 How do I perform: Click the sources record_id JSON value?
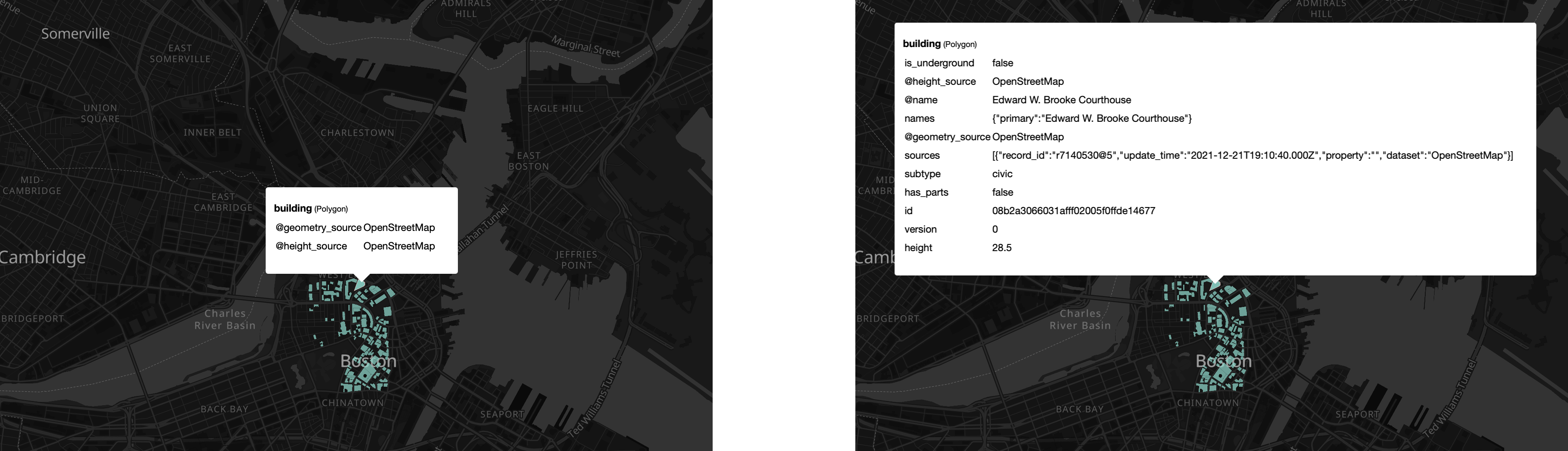[x=1253, y=155]
